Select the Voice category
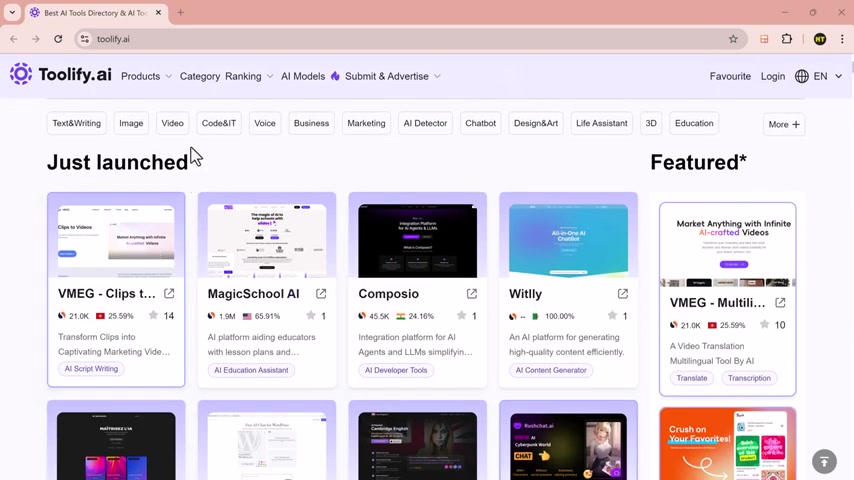 coord(265,123)
